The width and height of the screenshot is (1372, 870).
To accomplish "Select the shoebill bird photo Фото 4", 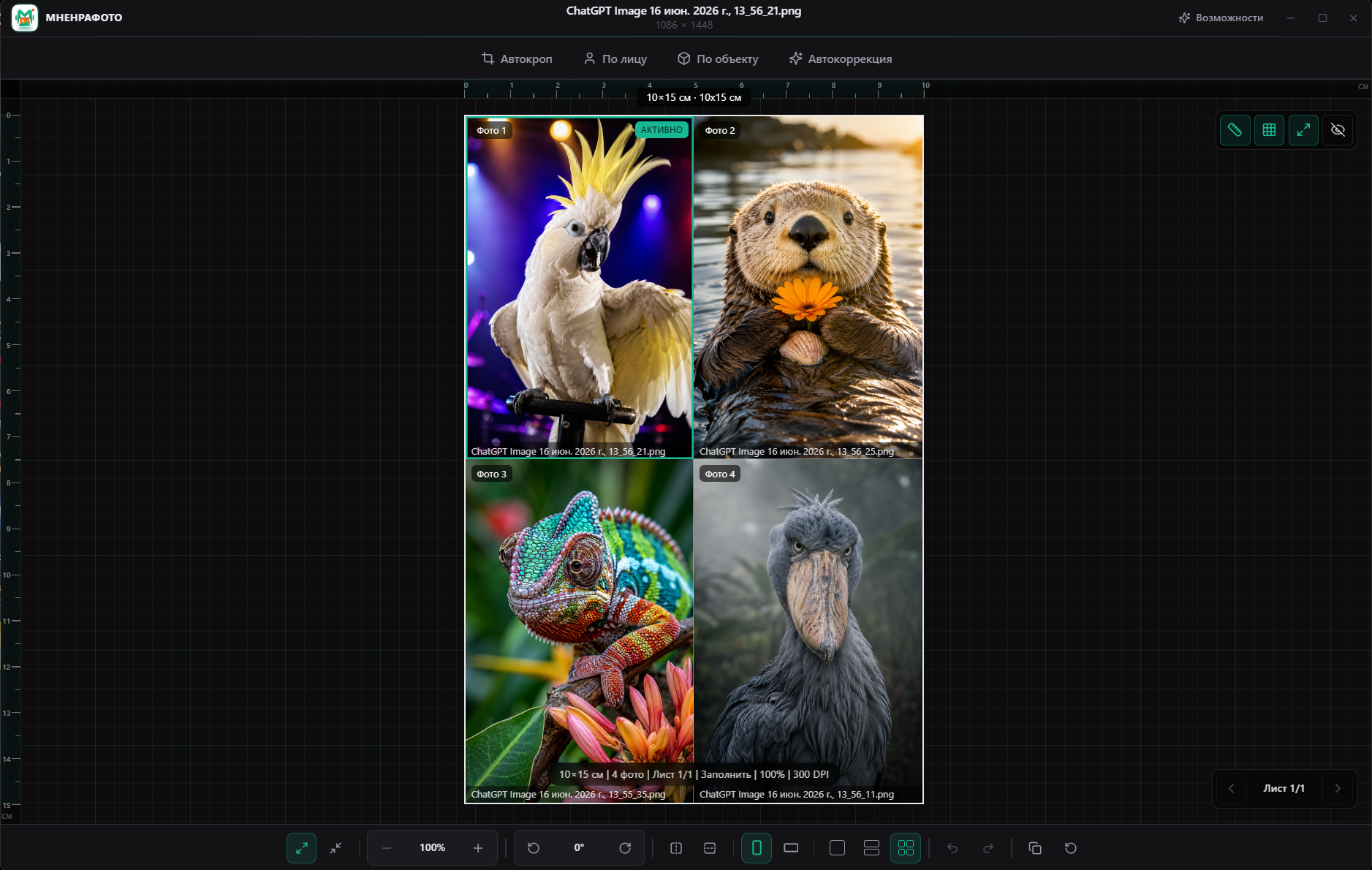I will click(x=808, y=631).
